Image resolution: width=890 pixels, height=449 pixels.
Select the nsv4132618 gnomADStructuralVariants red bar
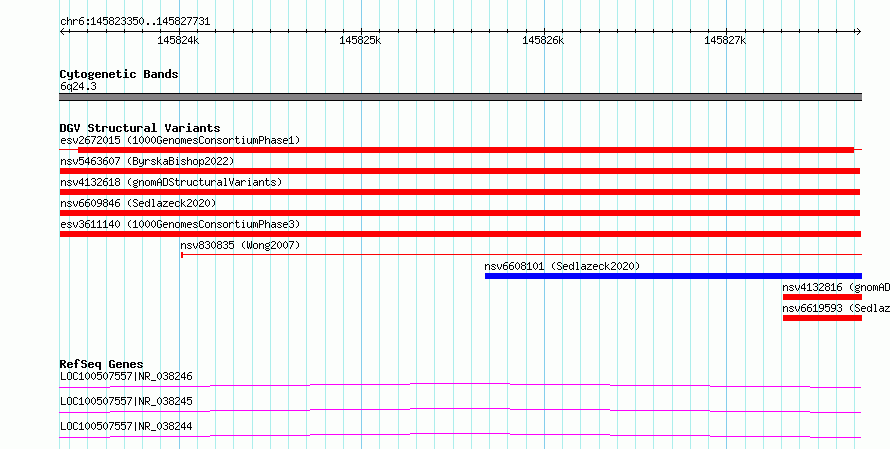point(460,192)
